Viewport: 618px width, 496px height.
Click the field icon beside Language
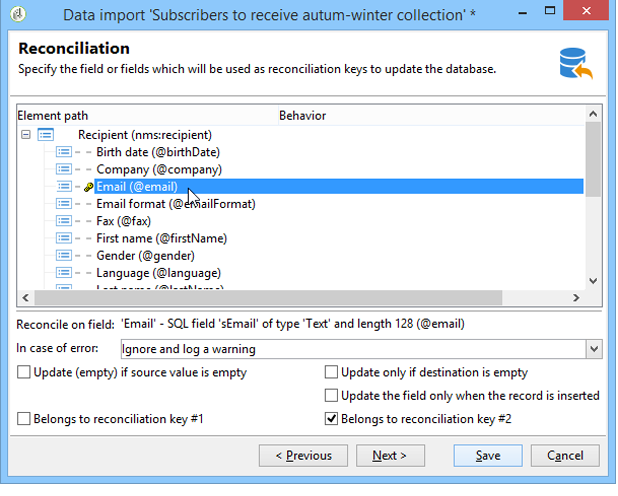click(63, 272)
